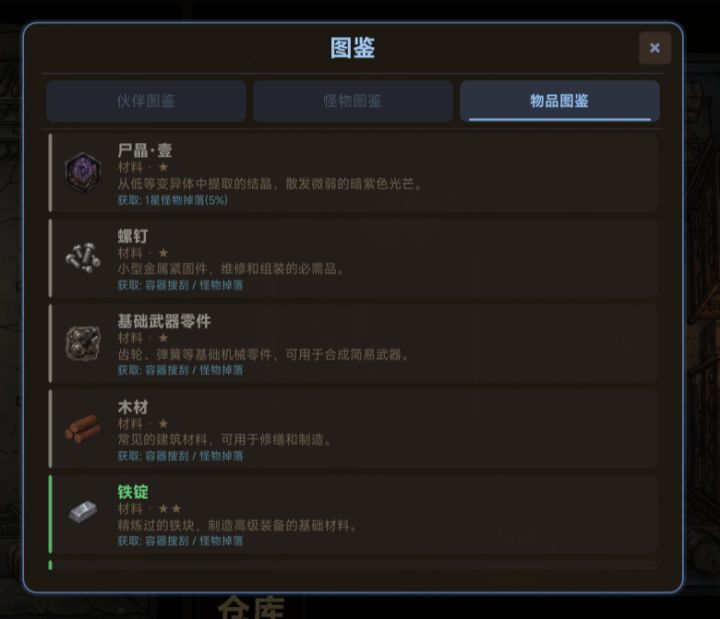Click the 铁锭 iron ingot icon
This screenshot has width=720, height=619.
pyautogui.click(x=83, y=512)
